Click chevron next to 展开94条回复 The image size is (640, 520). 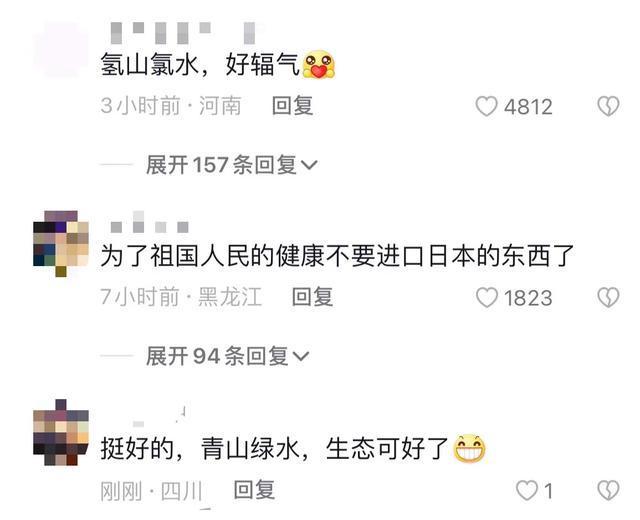click(x=301, y=356)
